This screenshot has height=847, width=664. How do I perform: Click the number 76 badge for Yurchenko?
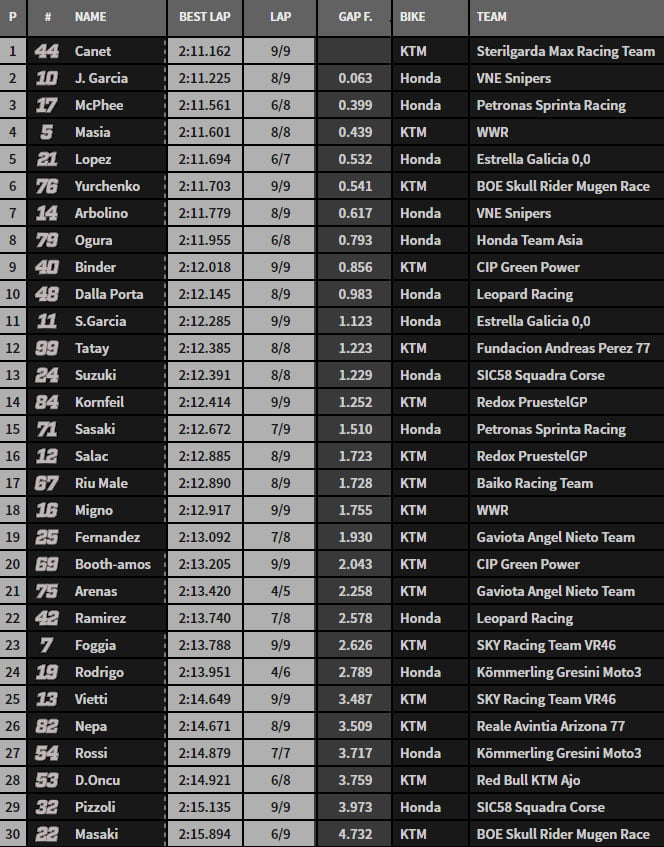47,186
